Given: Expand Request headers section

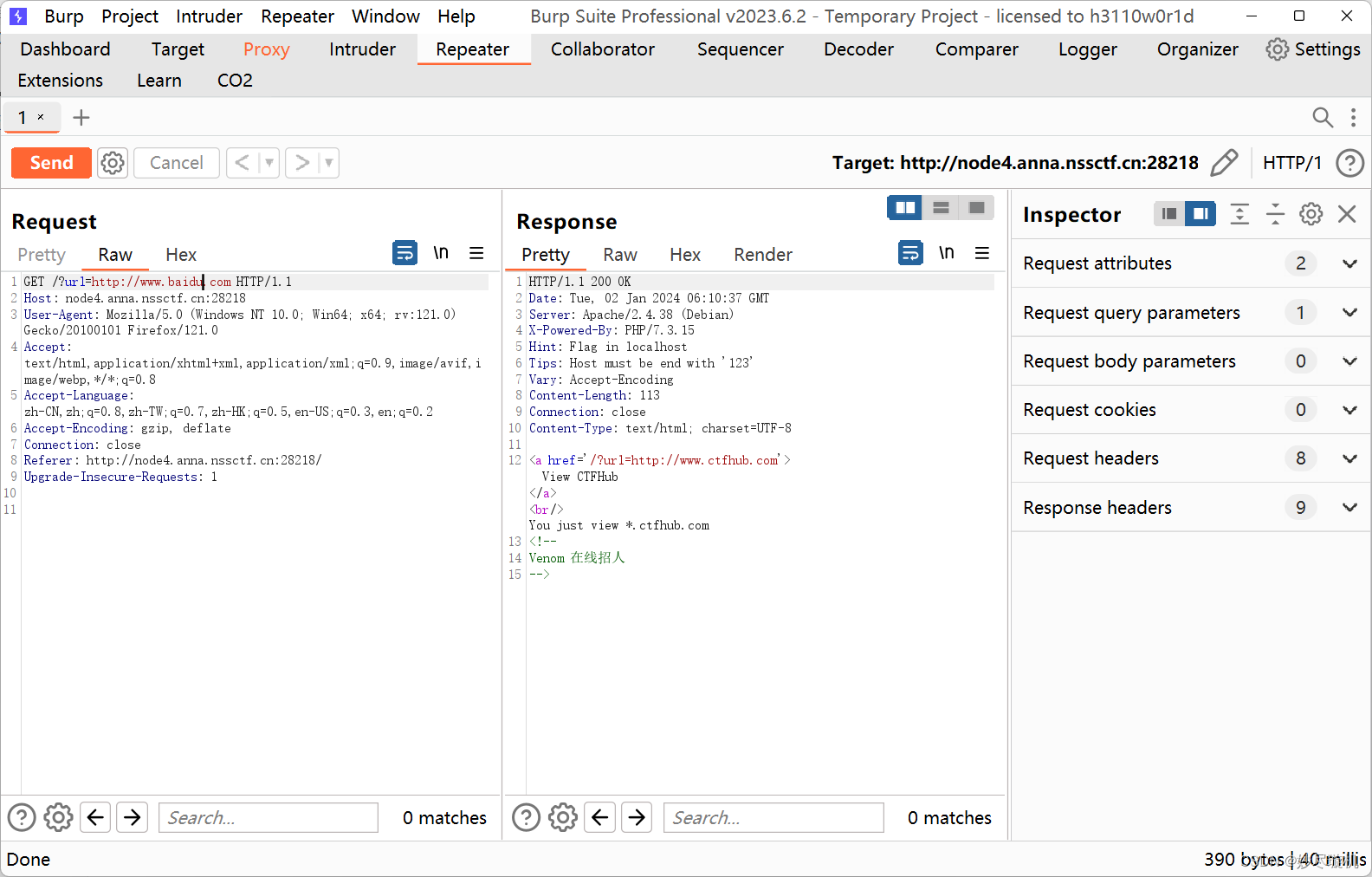Looking at the screenshot, I should [1191, 458].
